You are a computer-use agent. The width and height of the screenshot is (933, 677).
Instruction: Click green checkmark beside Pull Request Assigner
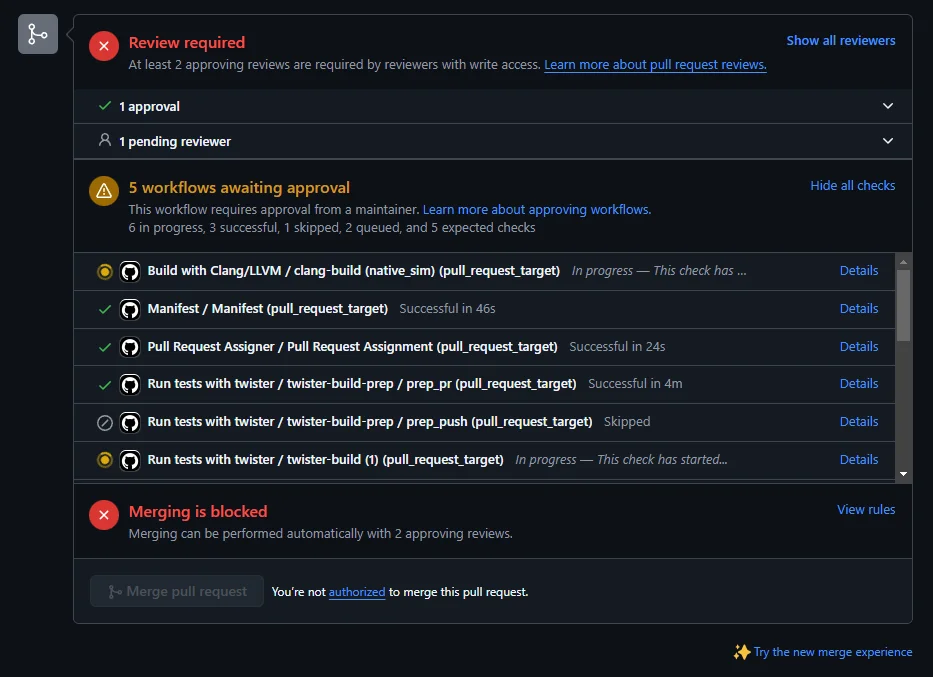click(104, 347)
